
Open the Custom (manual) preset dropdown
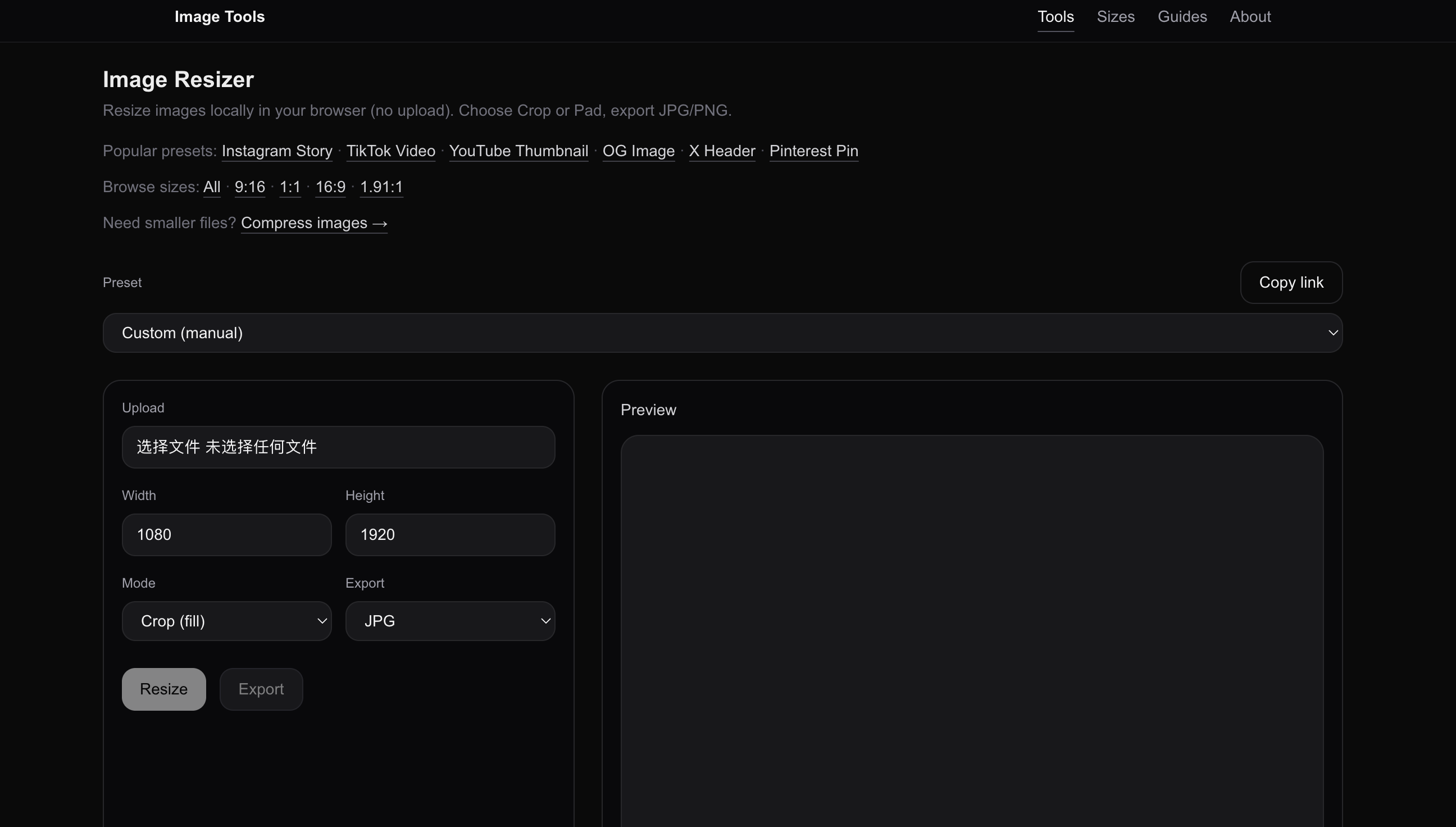tap(722, 333)
